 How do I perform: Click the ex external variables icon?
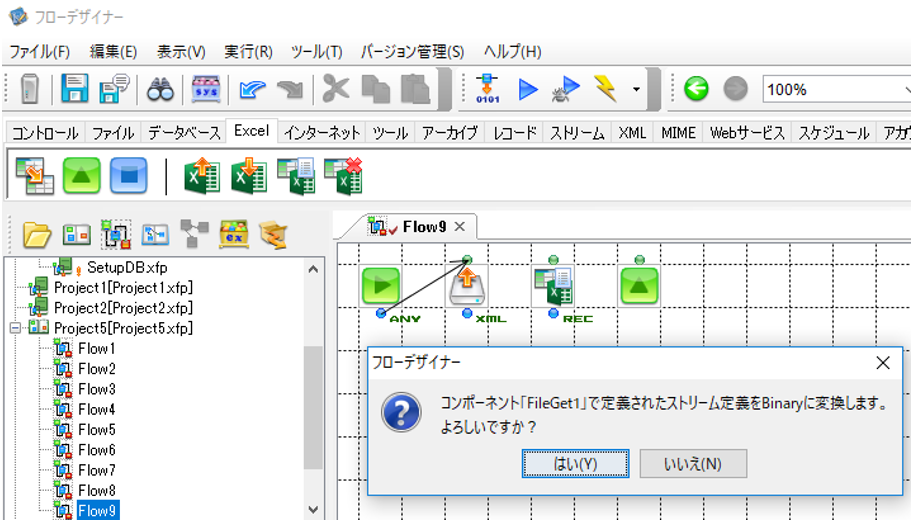[234, 234]
